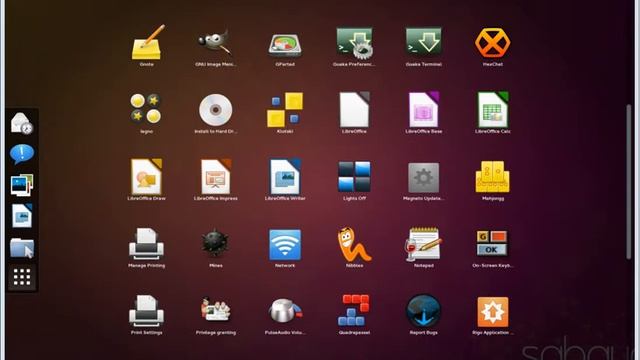Open the Files manager from the dock

tap(22, 247)
